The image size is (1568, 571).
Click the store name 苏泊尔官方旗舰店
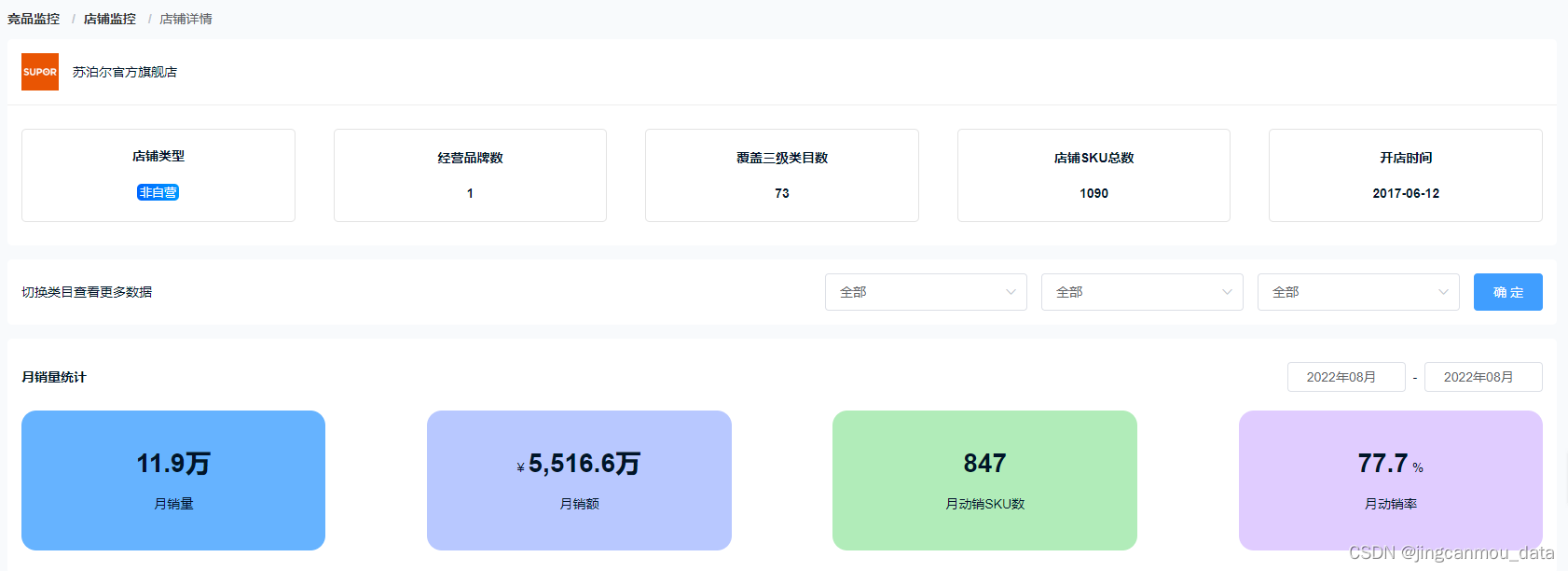click(125, 72)
